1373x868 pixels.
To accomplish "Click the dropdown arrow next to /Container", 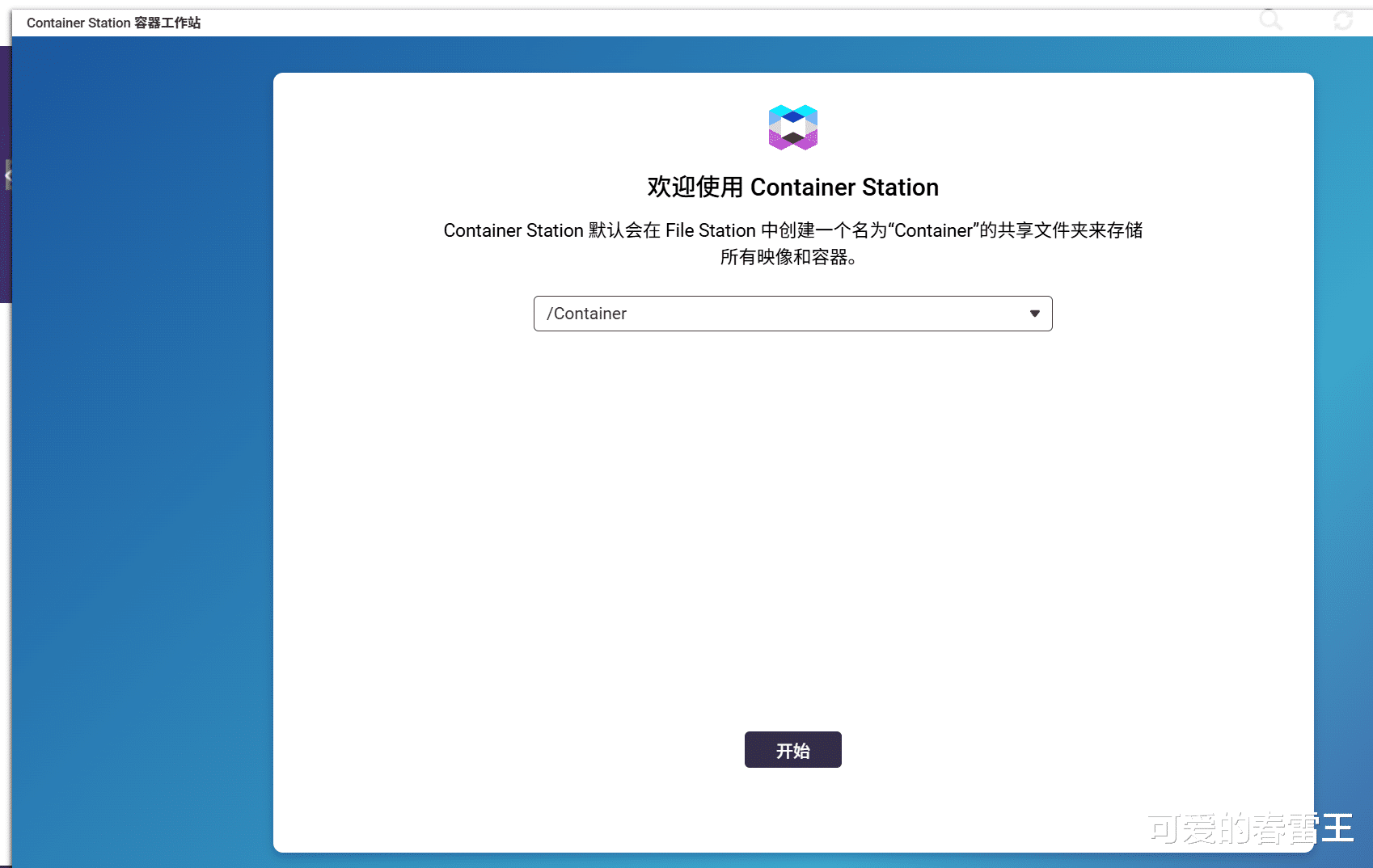I will pyautogui.click(x=1035, y=314).
